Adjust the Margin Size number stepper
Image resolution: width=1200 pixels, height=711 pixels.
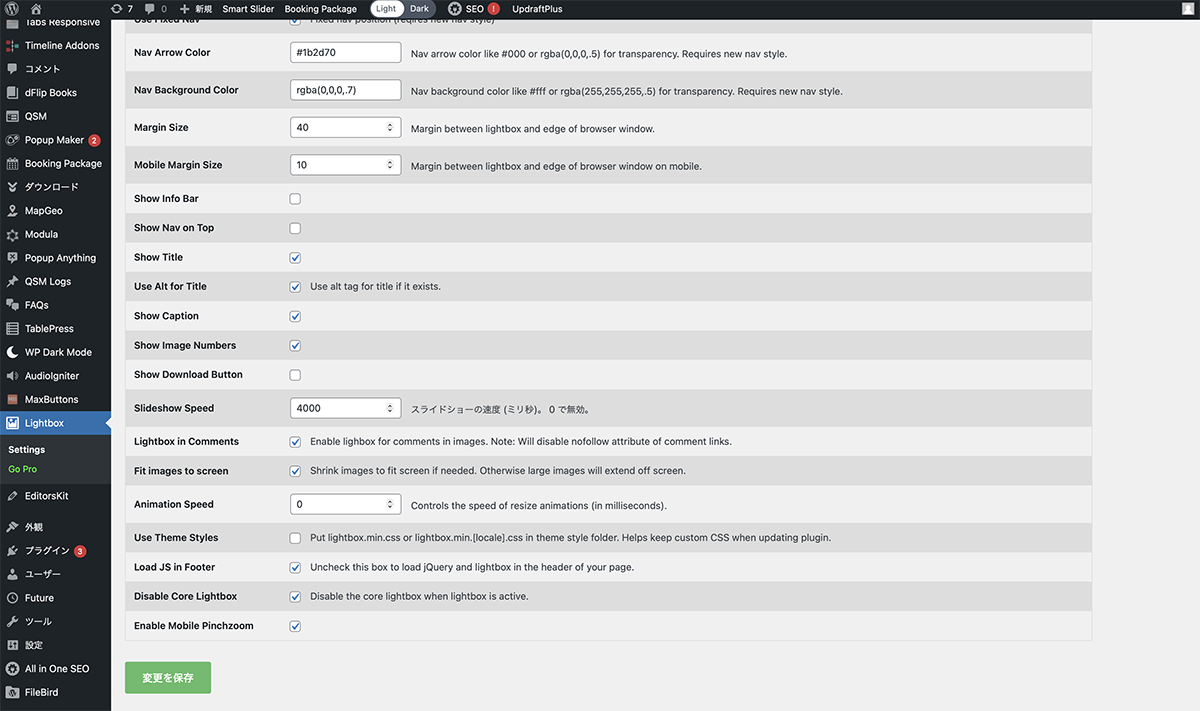point(390,128)
